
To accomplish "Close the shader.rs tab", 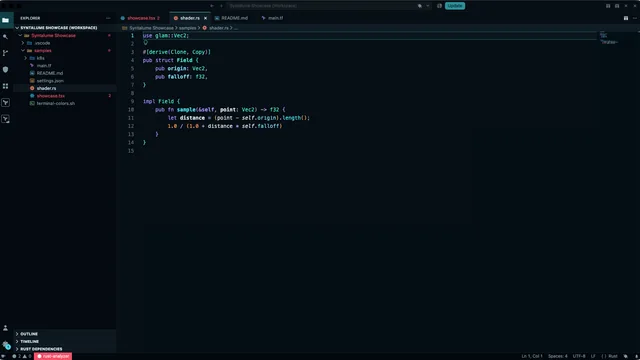I will tap(205, 18).
